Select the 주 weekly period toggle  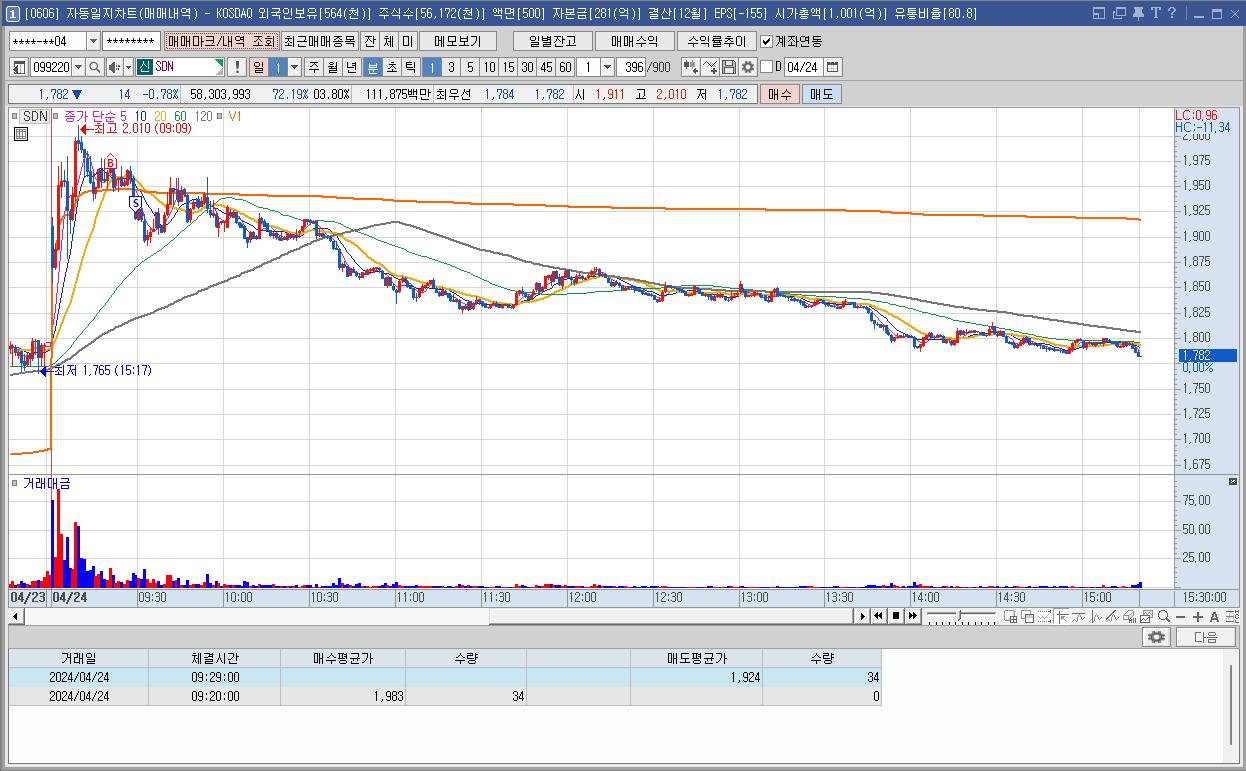point(313,67)
